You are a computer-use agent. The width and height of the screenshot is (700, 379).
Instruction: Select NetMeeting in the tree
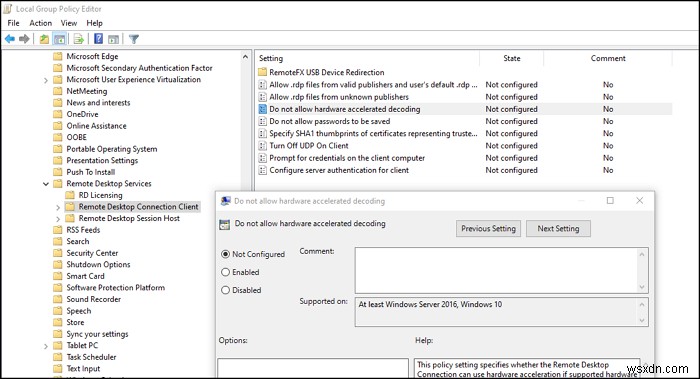coord(87,91)
